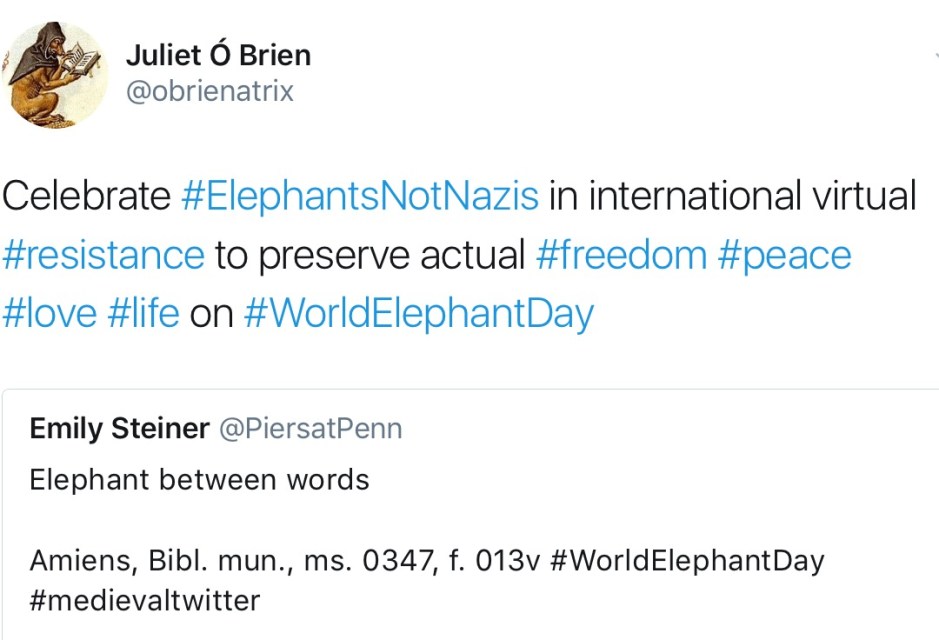939x640 pixels.
Task: Click the "in international virtual" tweet text
Action: [732, 196]
